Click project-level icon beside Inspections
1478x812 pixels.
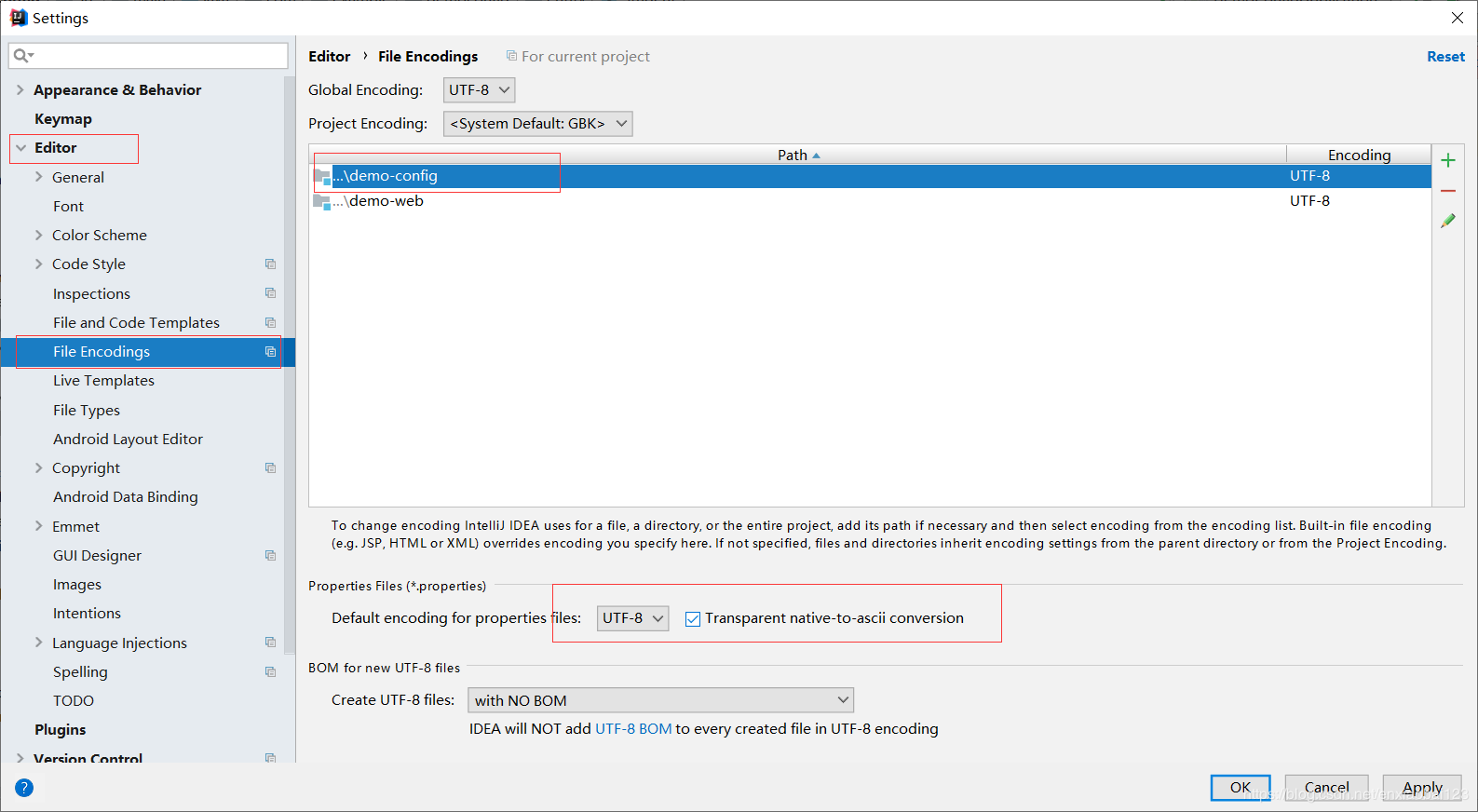tap(270, 293)
